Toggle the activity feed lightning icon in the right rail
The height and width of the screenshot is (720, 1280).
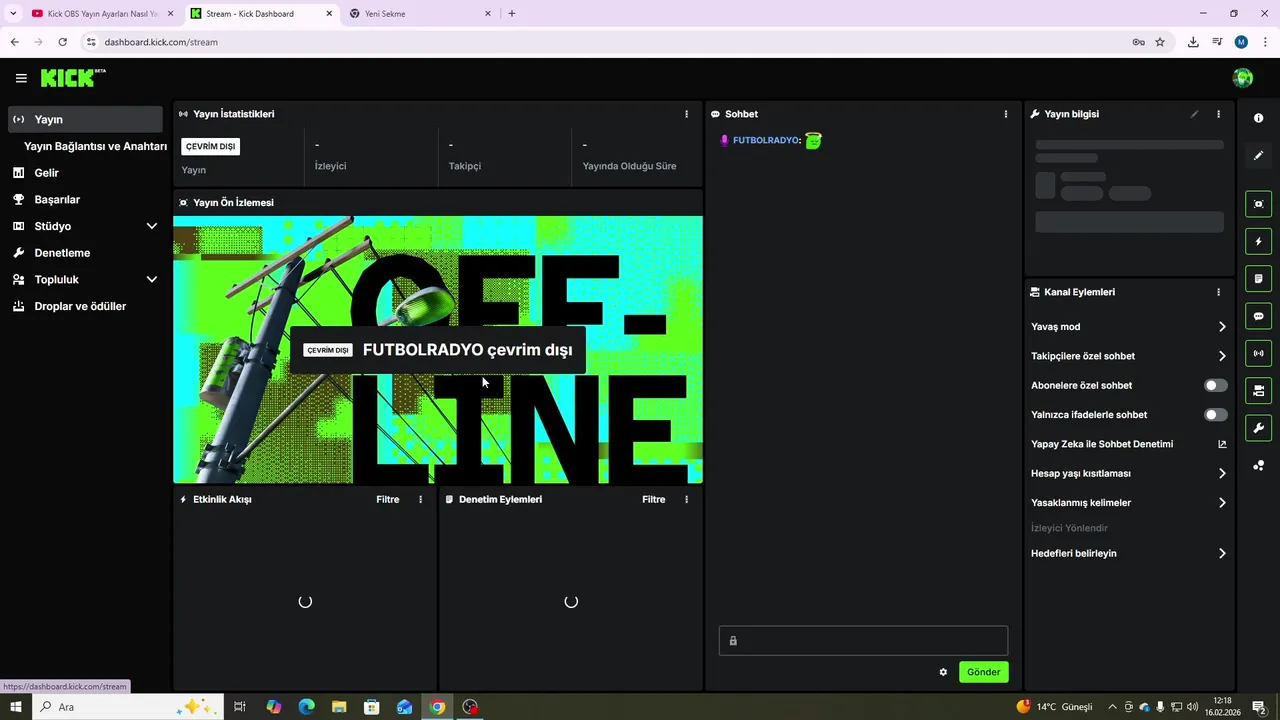point(1258,241)
